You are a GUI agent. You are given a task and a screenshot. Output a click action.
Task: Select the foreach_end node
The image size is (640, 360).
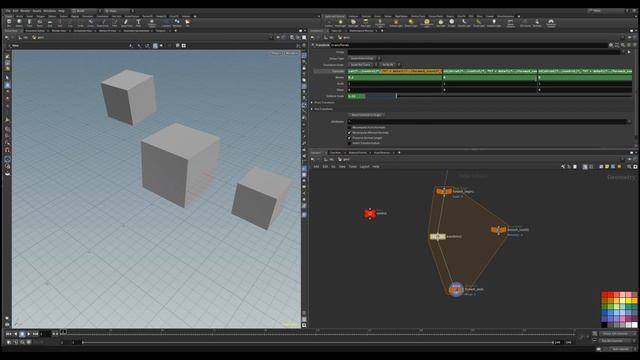pyautogui.click(x=456, y=289)
